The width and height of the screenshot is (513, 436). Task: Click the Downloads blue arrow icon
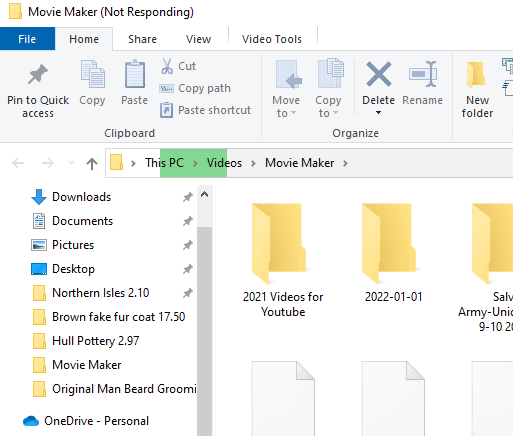point(39,197)
